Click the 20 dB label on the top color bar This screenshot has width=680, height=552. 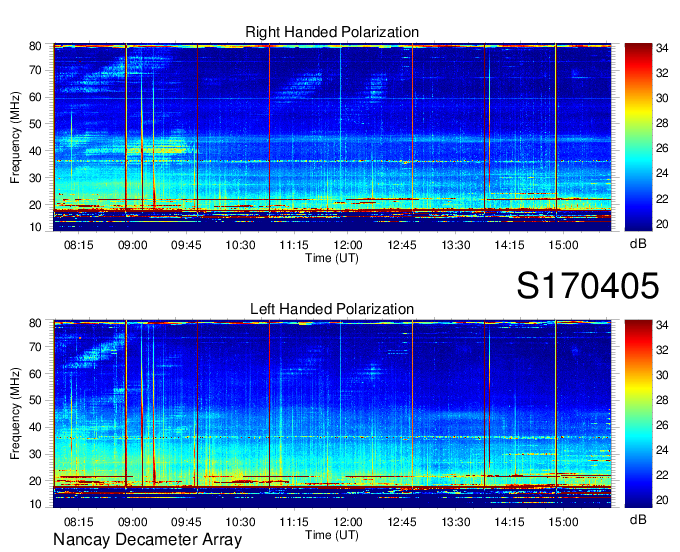pos(662,224)
